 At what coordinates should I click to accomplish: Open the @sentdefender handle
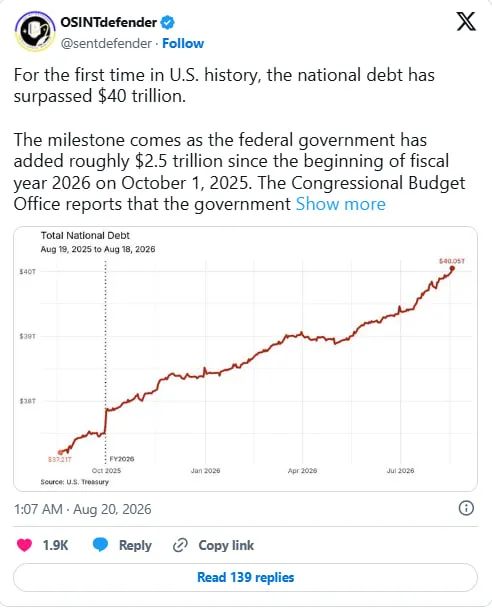pyautogui.click(x=106, y=43)
